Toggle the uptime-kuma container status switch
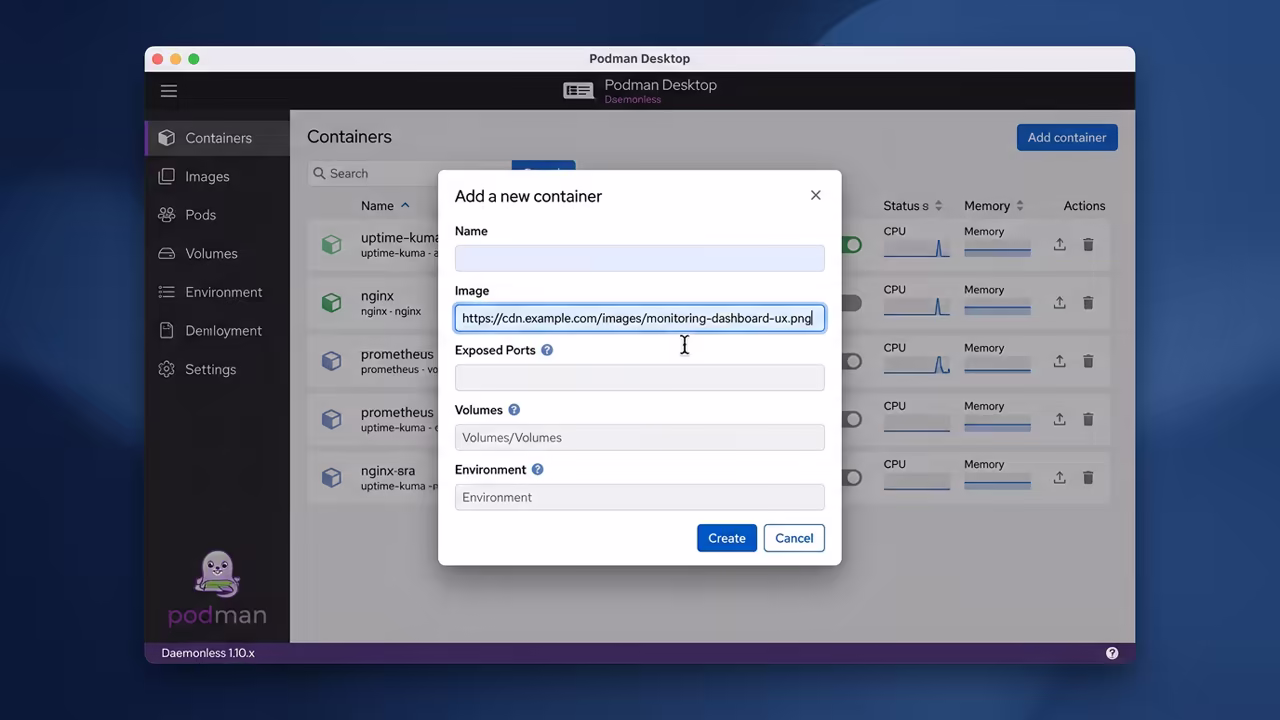 click(851, 244)
